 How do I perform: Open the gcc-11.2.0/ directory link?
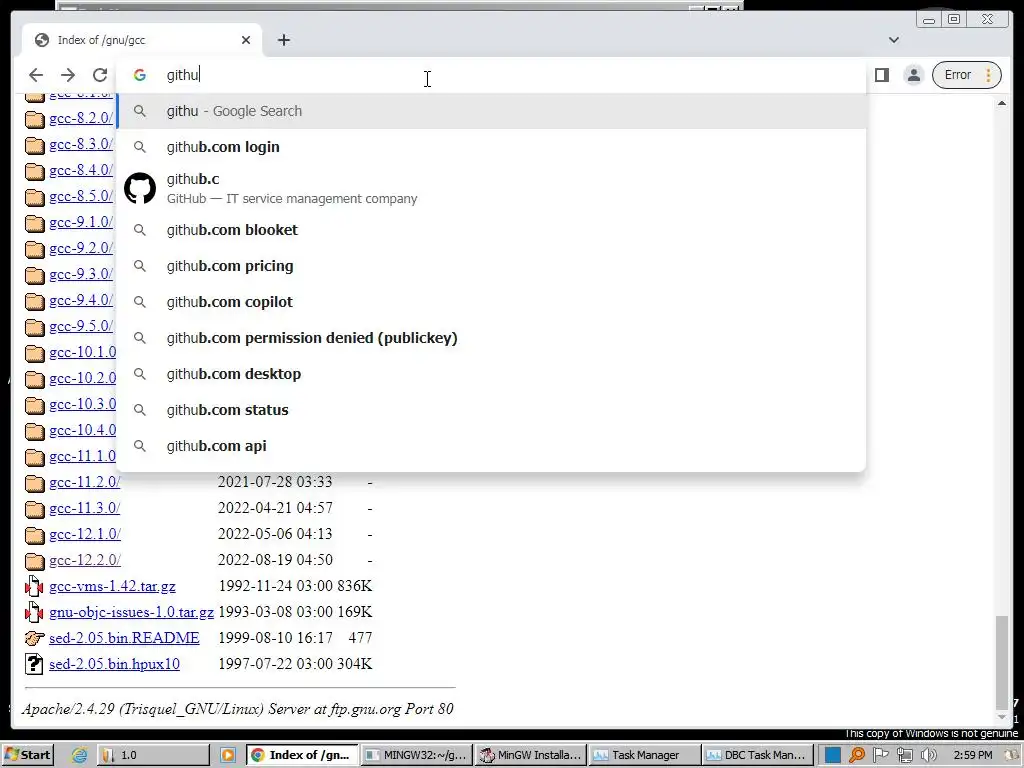[x=85, y=482]
